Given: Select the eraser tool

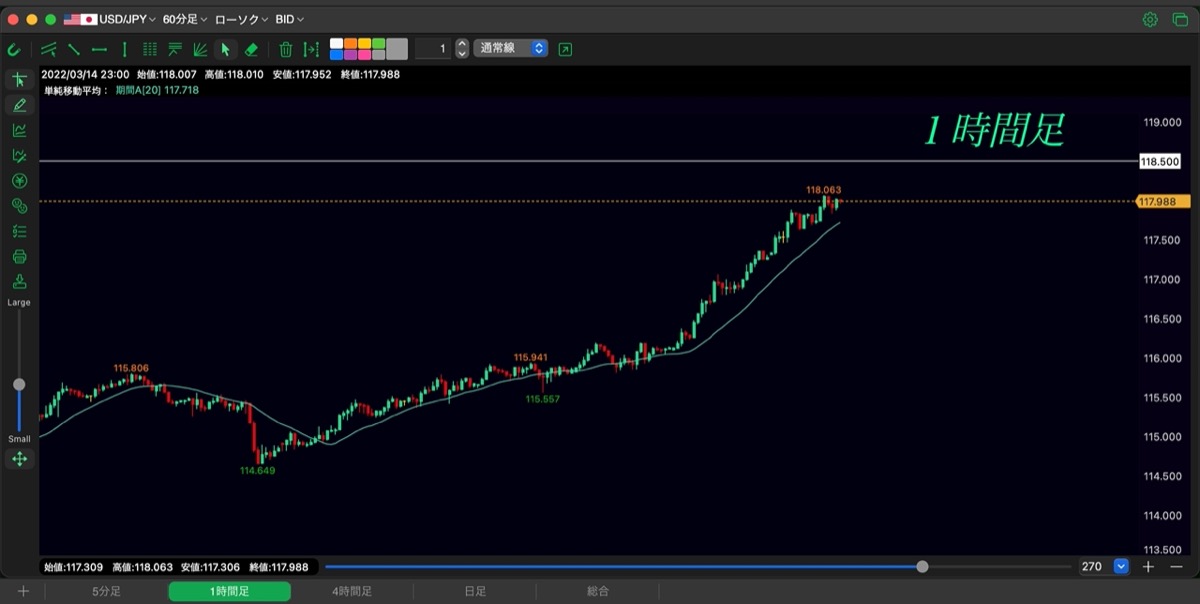Looking at the screenshot, I should (x=251, y=49).
